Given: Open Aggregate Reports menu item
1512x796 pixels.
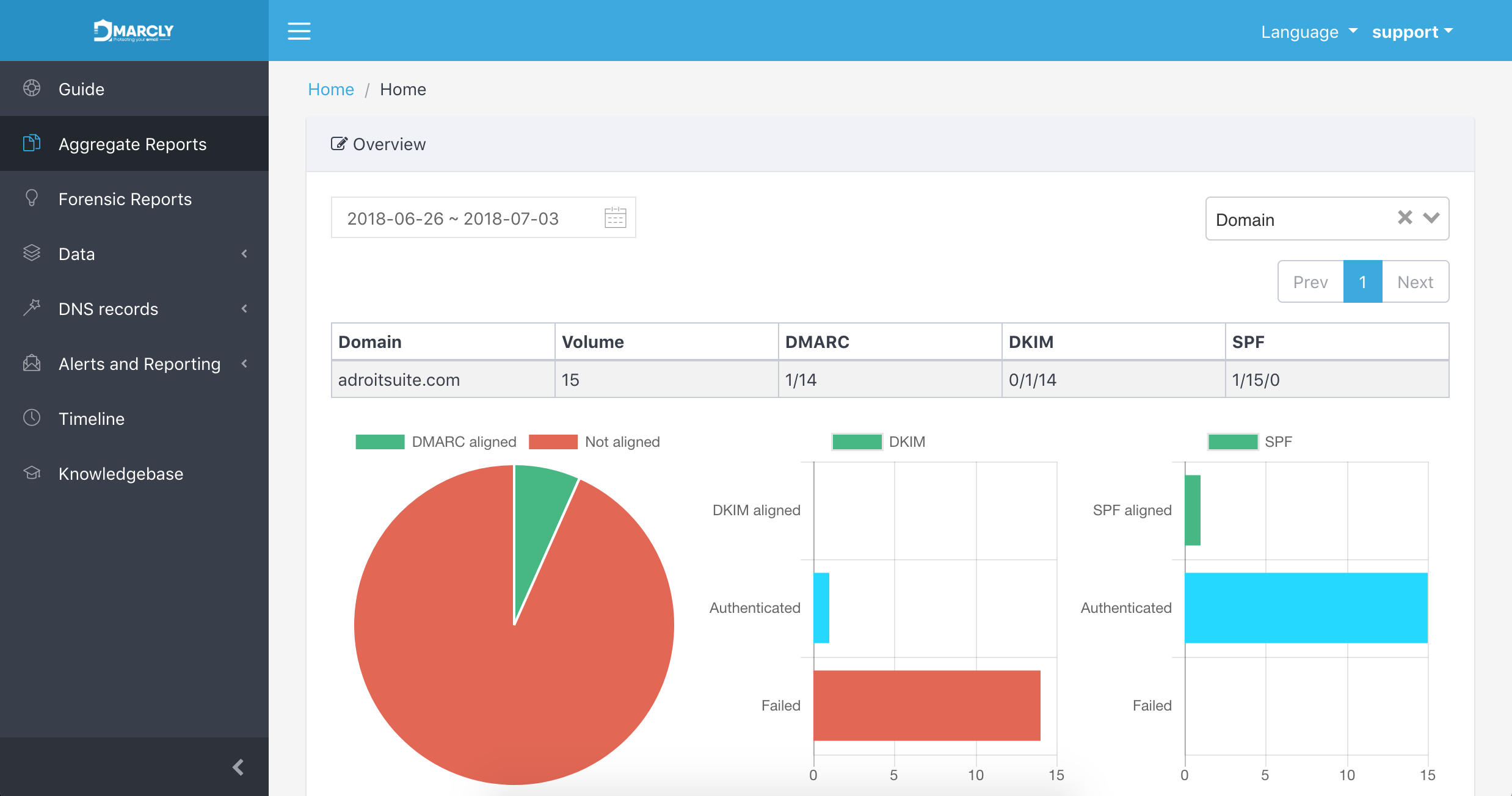Looking at the screenshot, I should tap(133, 144).
